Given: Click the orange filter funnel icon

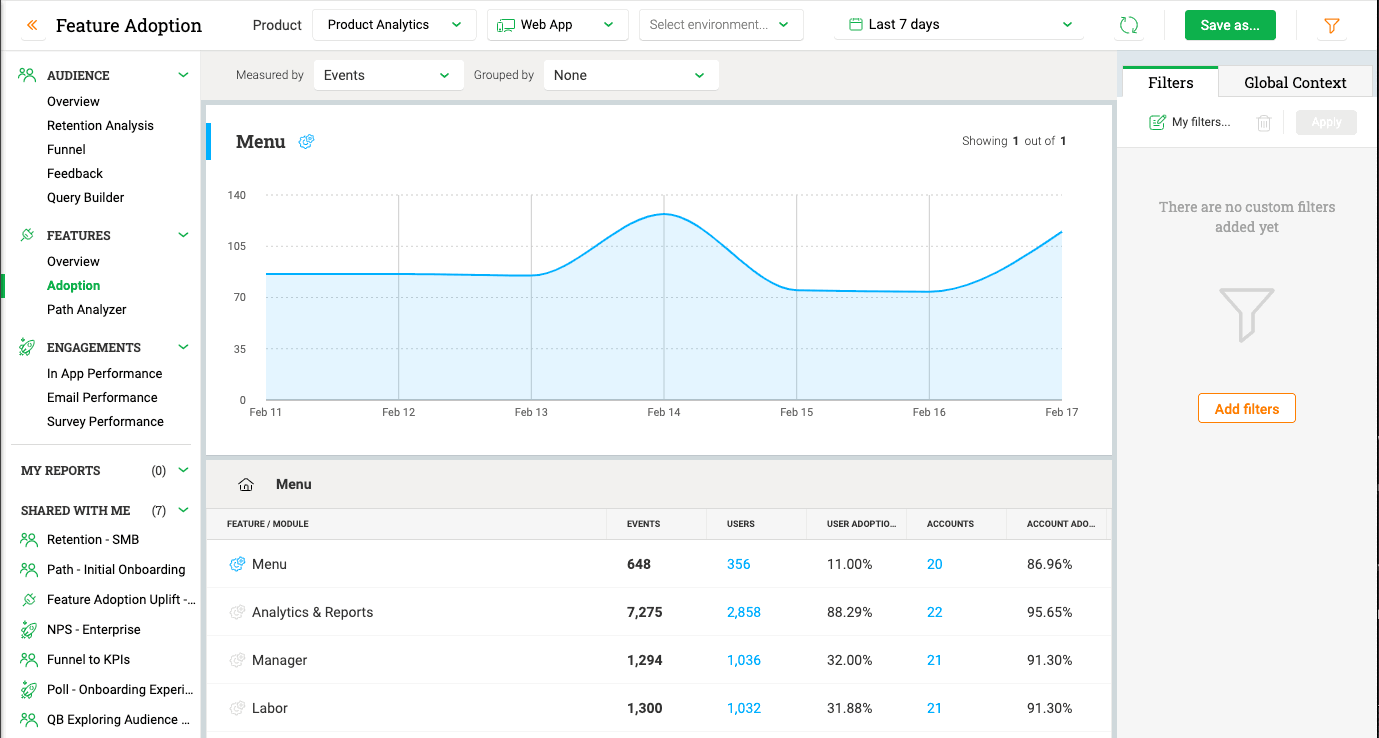Looking at the screenshot, I should 1331,26.
